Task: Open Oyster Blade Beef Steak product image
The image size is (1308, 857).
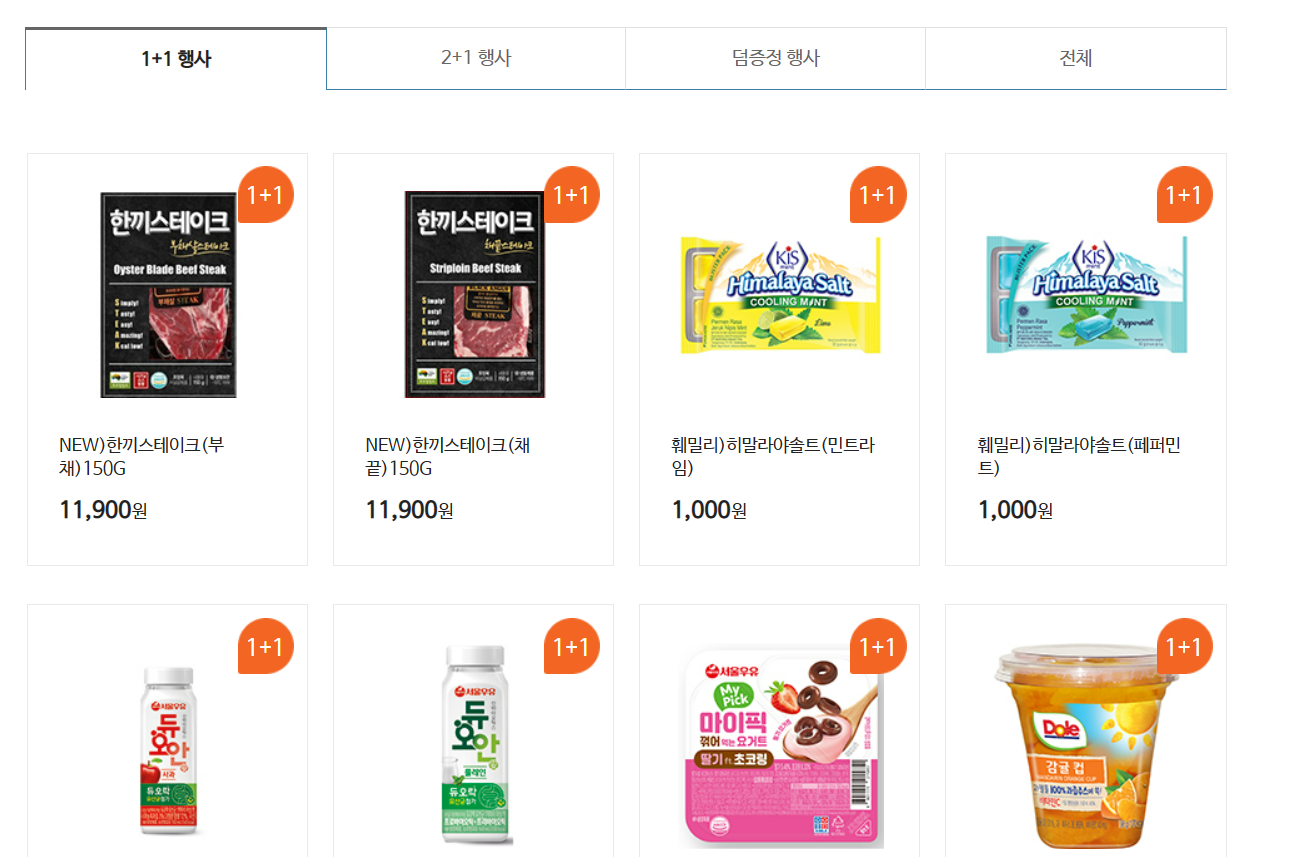Action: [x=168, y=295]
